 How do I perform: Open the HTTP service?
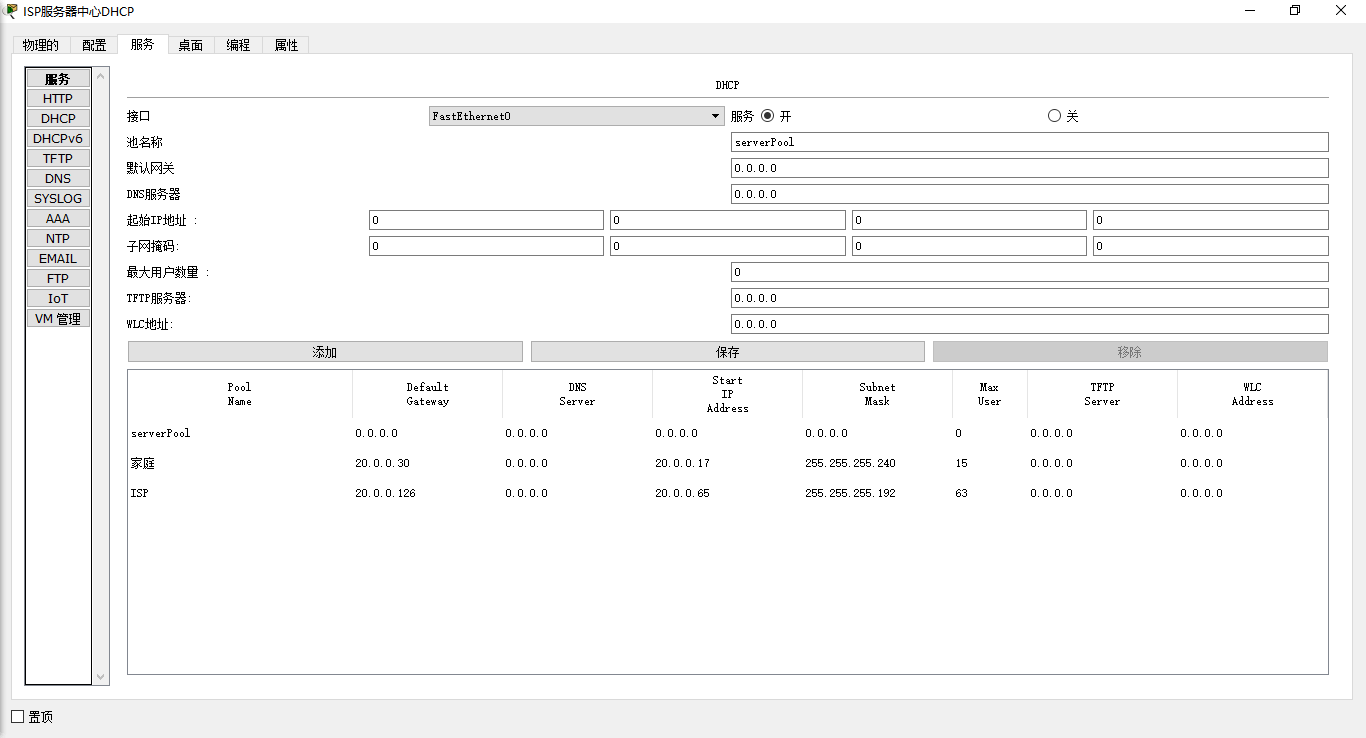point(58,98)
